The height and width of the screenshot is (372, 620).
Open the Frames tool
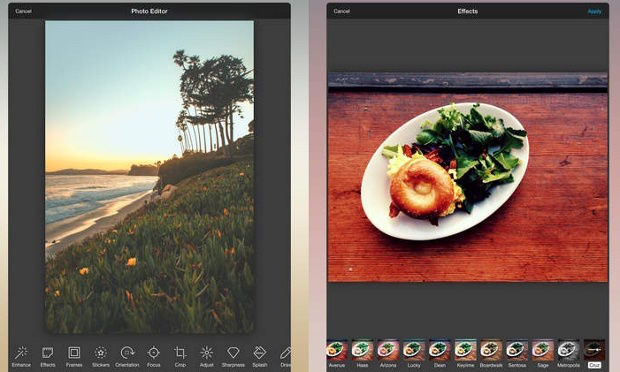74,356
